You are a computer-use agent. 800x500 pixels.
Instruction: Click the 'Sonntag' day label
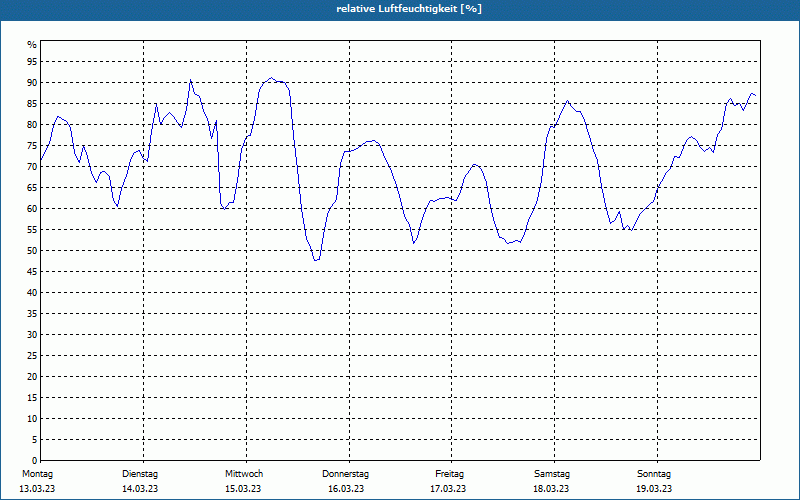point(654,474)
